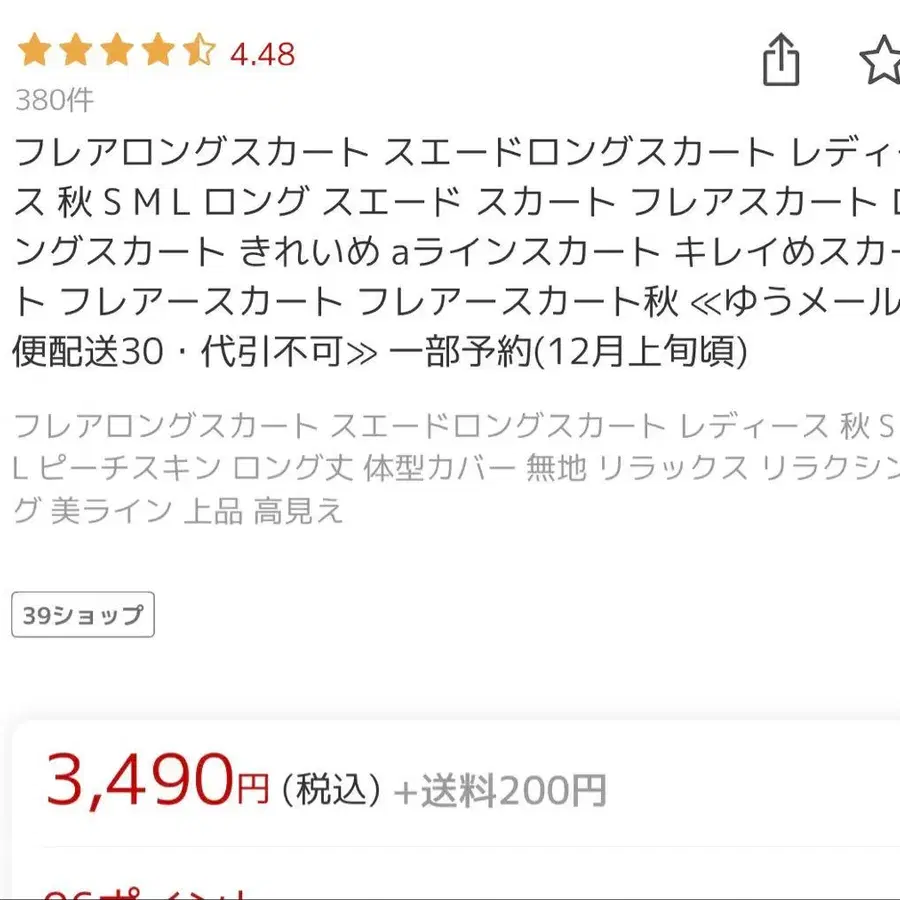Tap the star outline to favorite this item
Viewport: 900px width, 900px height.
[884, 62]
